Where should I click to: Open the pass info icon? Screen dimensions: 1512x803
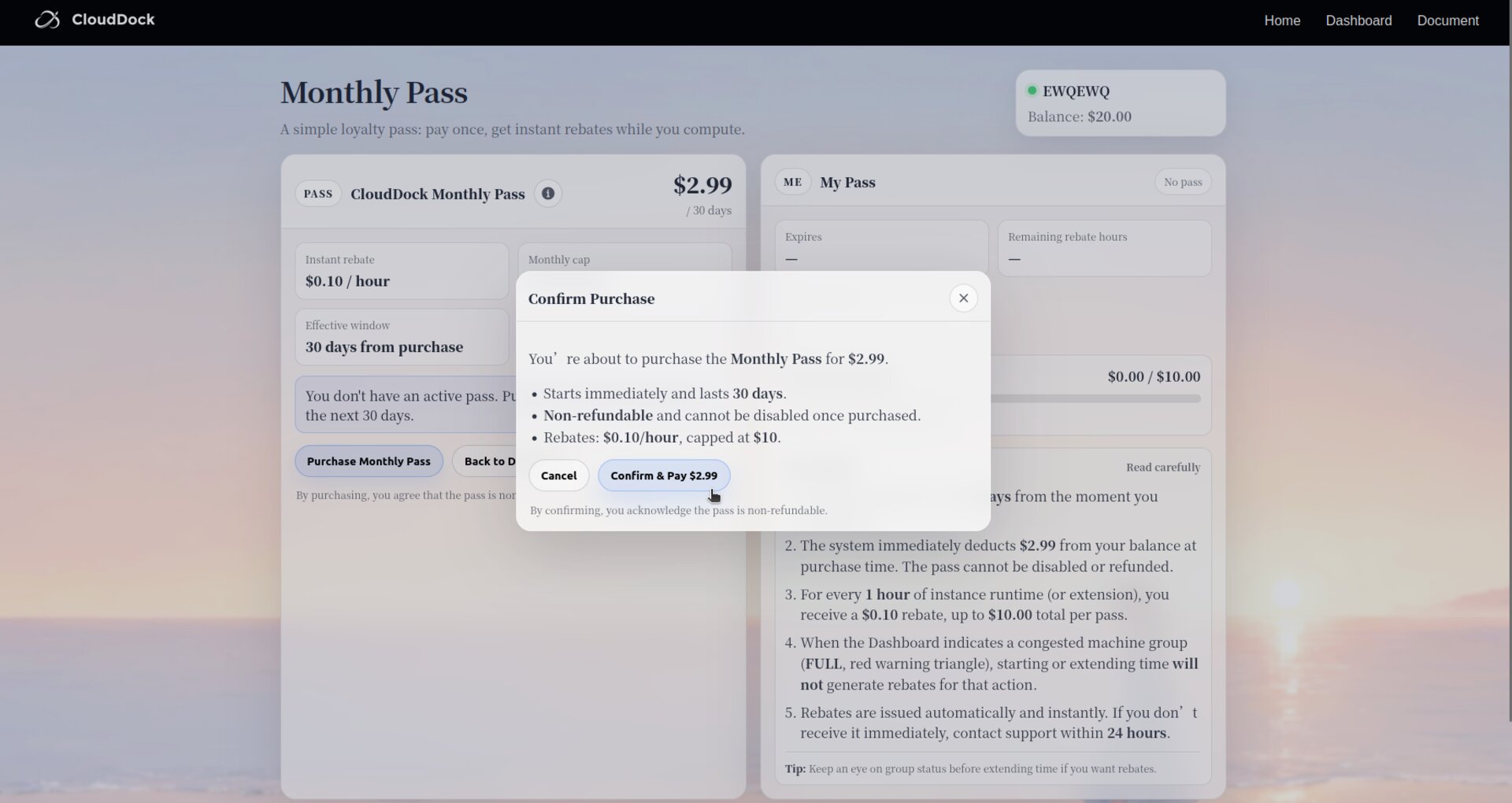pyautogui.click(x=548, y=194)
